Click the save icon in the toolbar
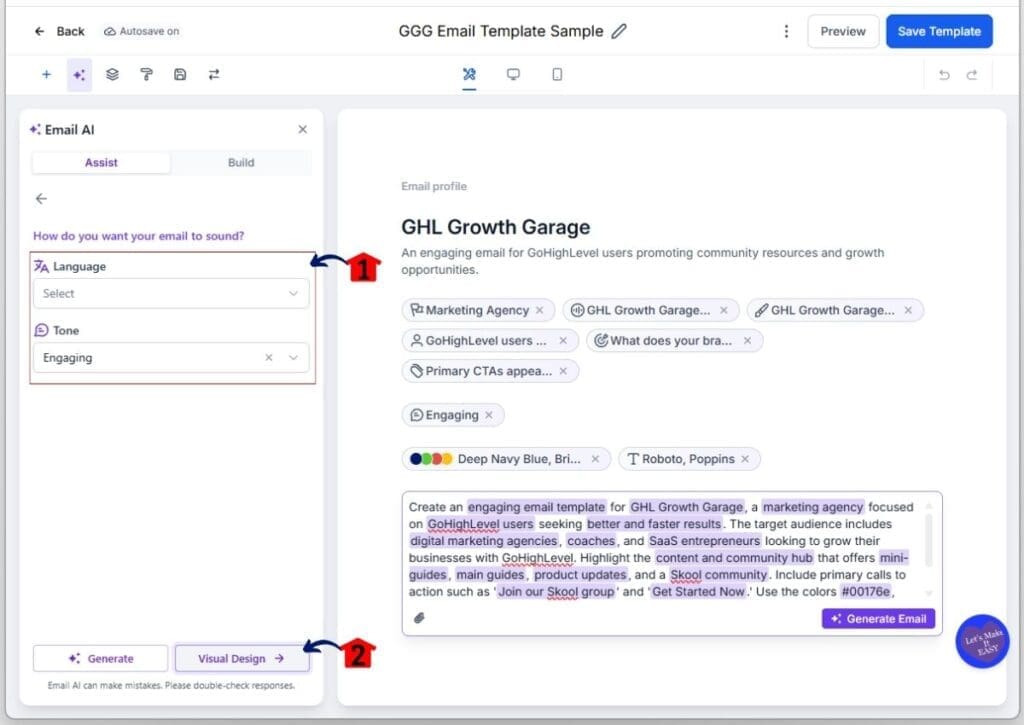This screenshot has width=1024, height=725. [180, 74]
